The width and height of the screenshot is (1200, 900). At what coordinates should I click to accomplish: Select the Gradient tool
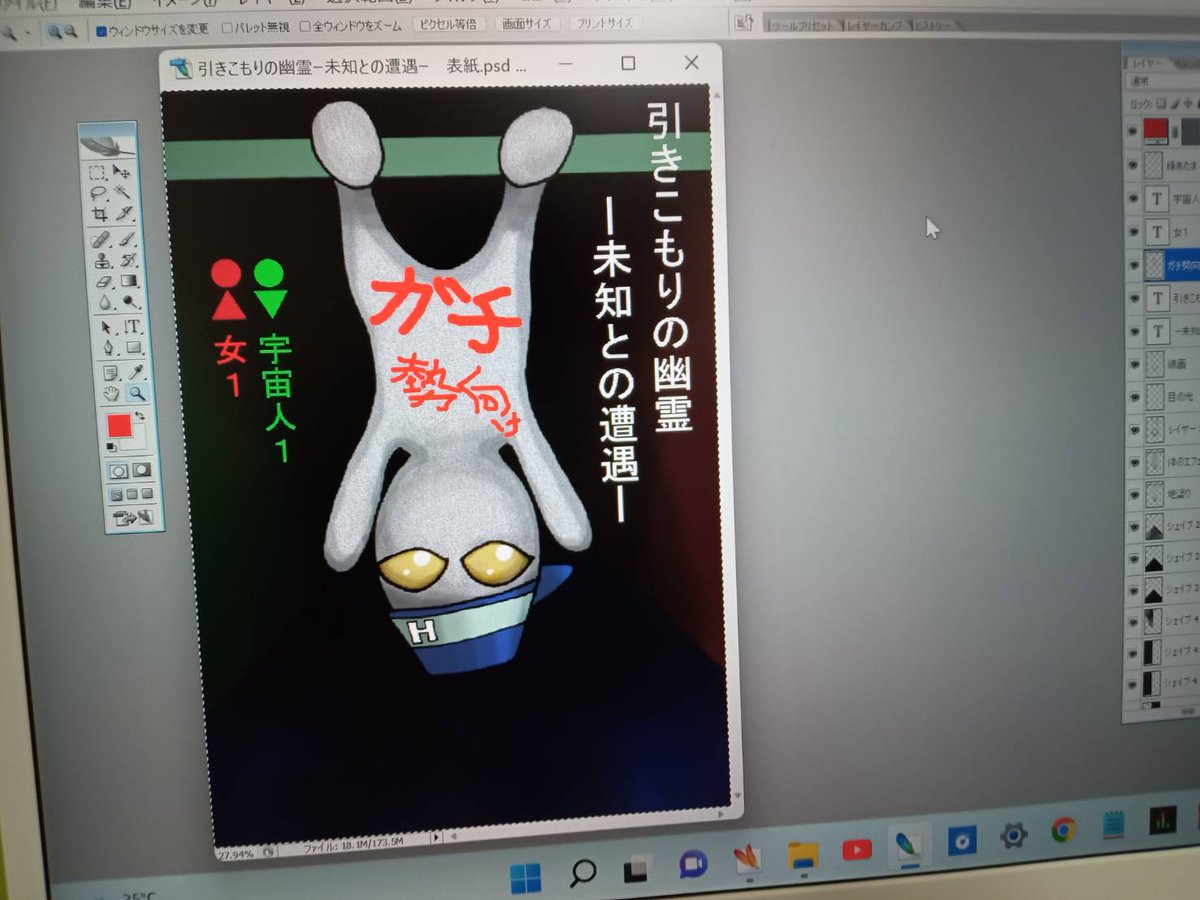(x=128, y=281)
